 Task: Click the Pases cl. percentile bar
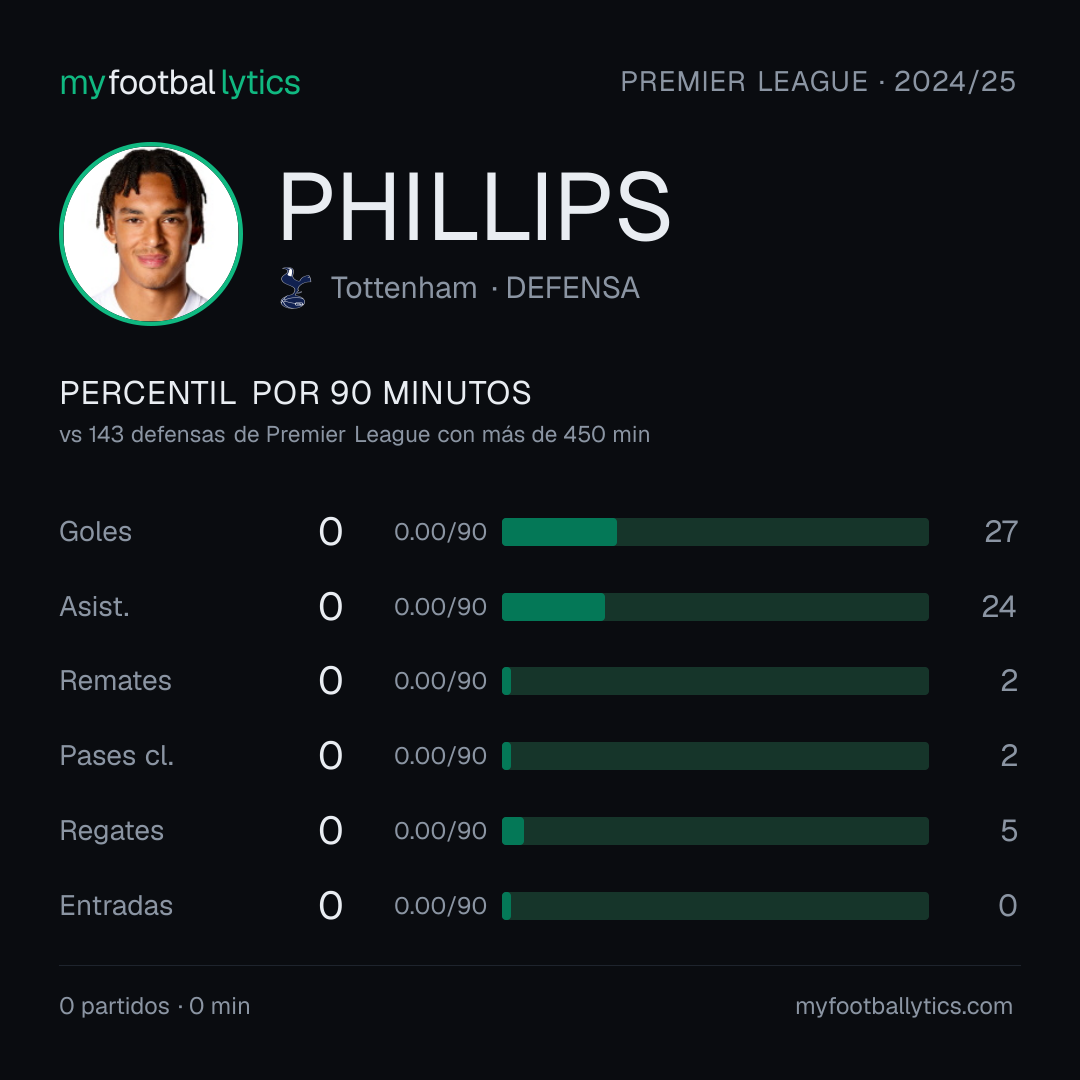pyautogui.click(x=715, y=756)
